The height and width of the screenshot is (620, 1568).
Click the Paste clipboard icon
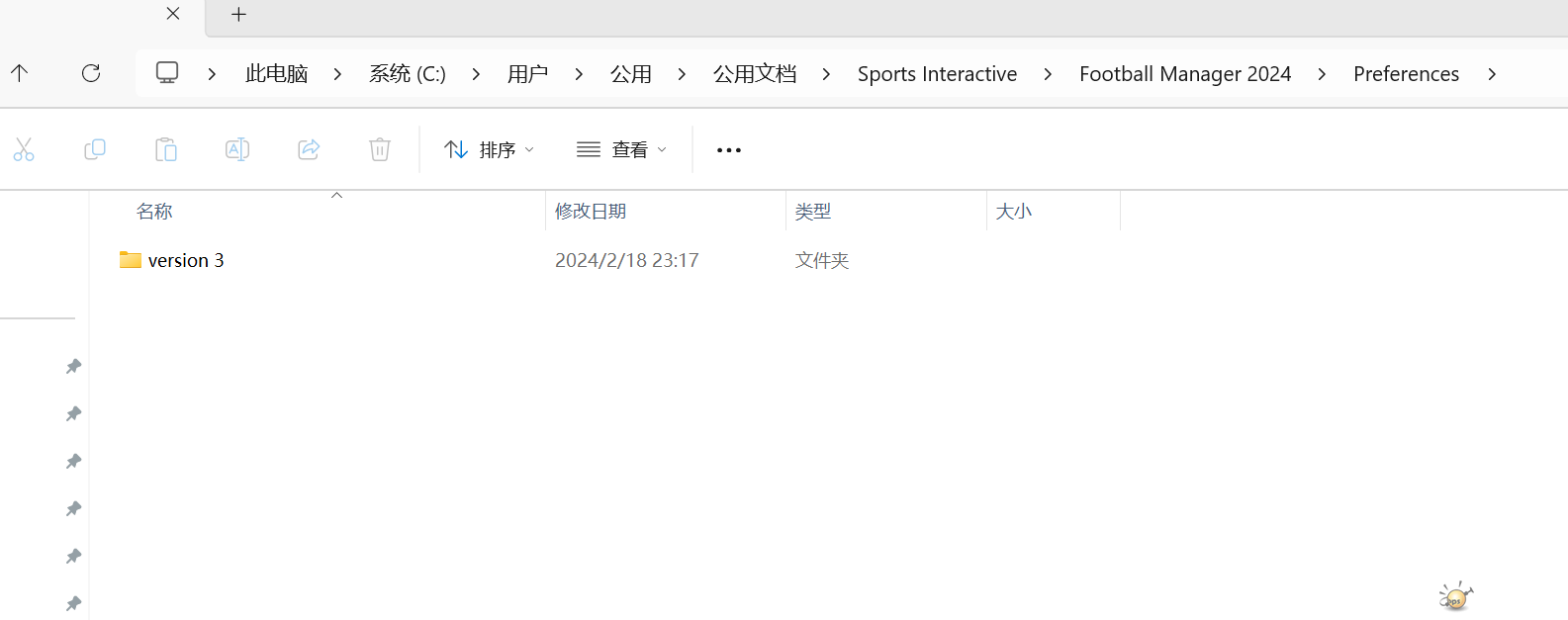coord(166,149)
